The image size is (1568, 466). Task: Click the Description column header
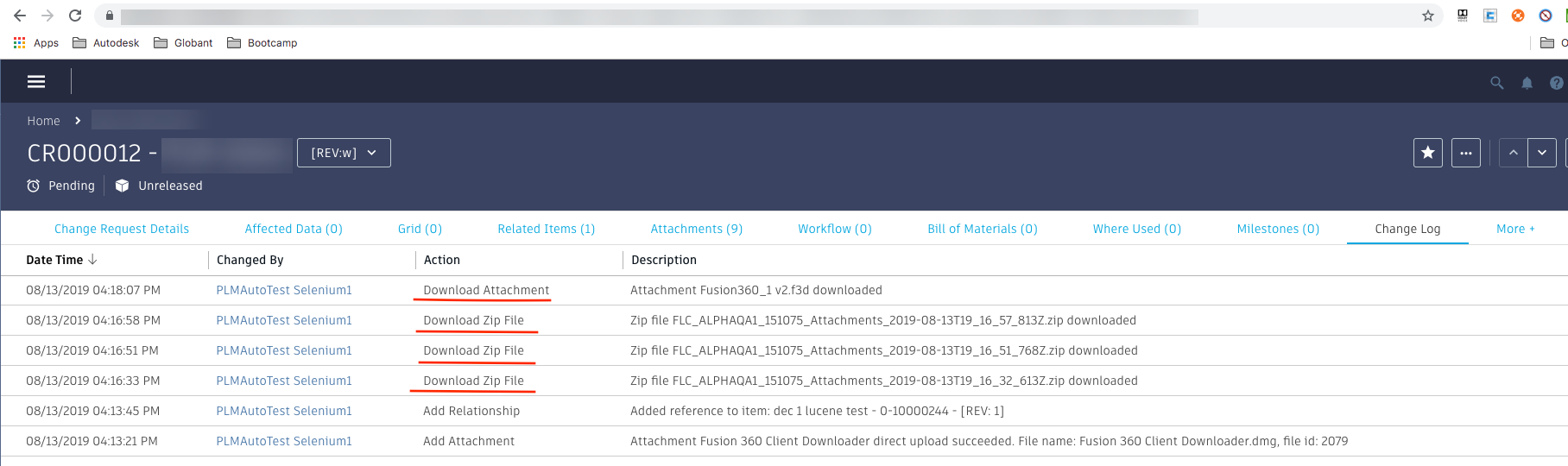pyautogui.click(x=664, y=260)
